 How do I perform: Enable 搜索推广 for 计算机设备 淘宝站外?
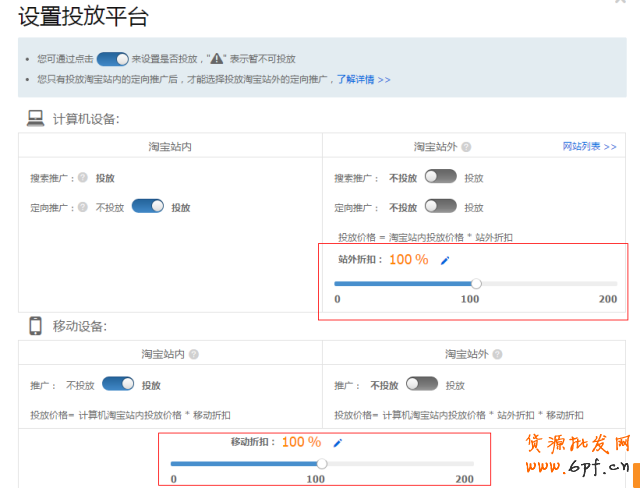tap(440, 177)
